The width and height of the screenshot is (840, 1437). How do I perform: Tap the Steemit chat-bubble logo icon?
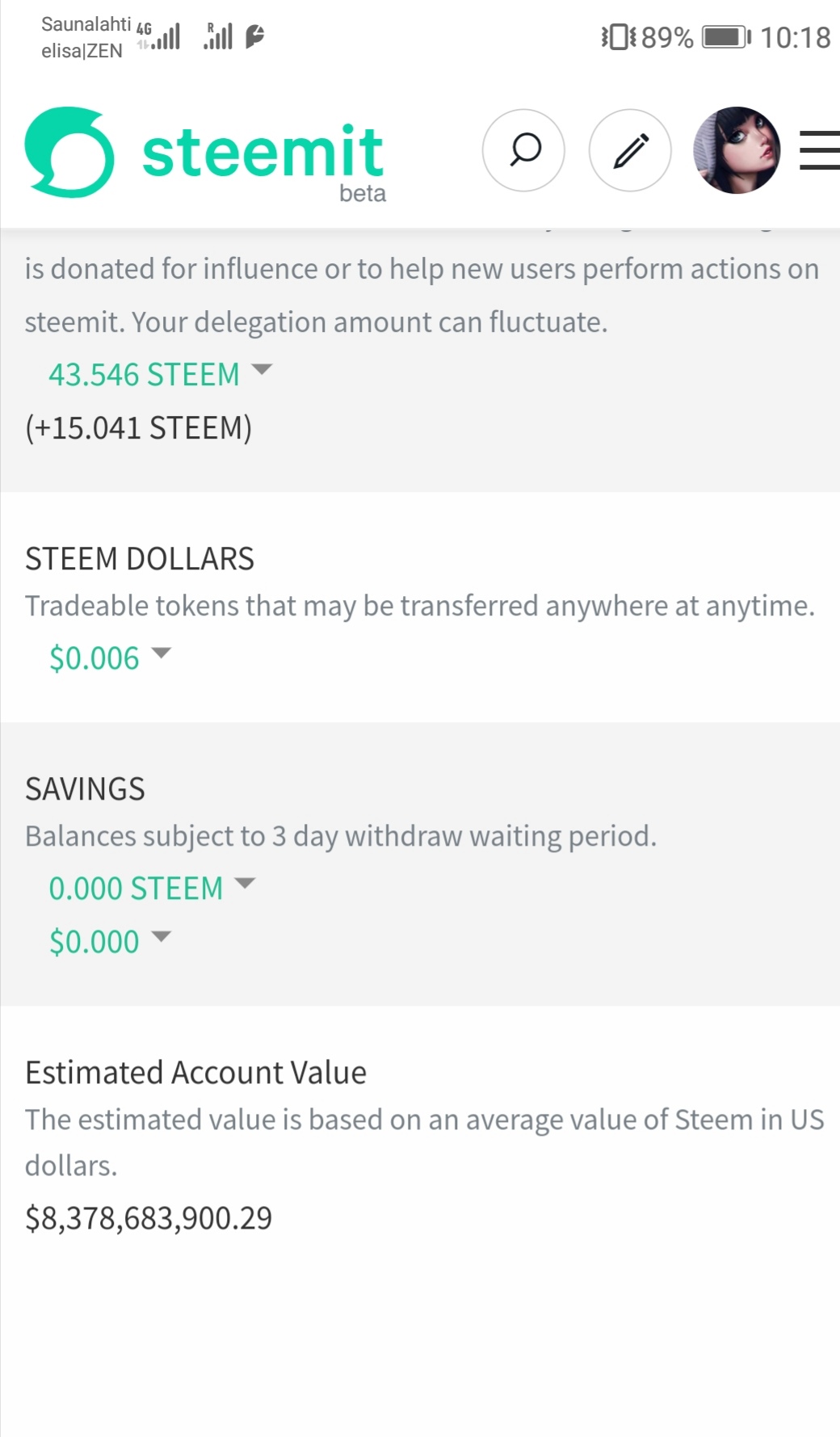tap(69, 152)
